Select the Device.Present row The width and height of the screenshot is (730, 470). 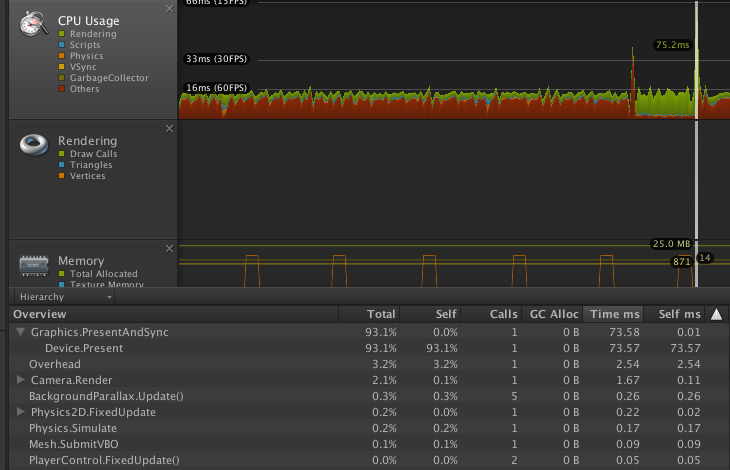point(370,348)
